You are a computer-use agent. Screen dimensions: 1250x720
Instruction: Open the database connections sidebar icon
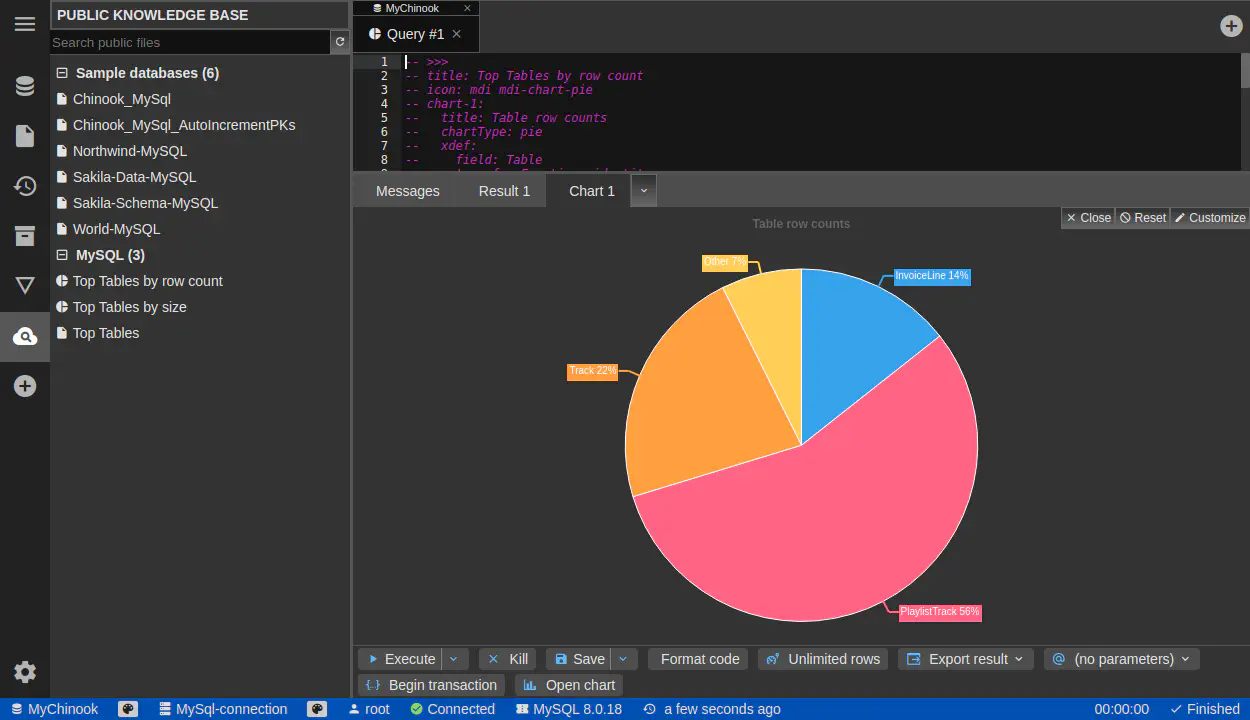(25, 86)
